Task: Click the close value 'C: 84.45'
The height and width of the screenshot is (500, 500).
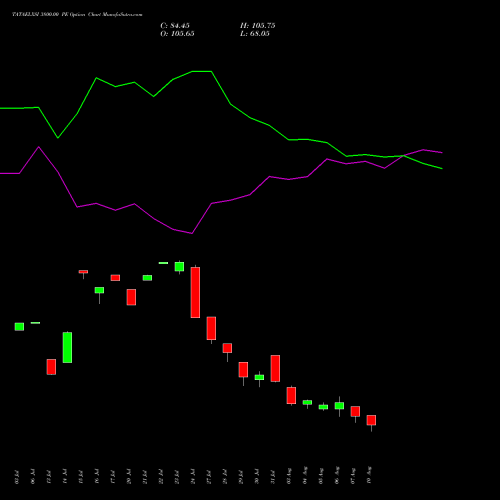Action: pos(175,26)
